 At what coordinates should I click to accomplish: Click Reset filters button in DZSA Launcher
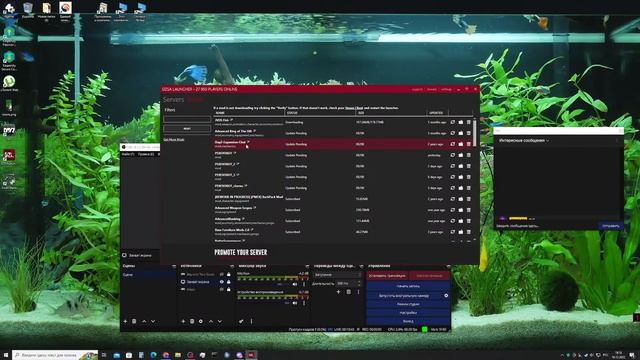[x=187, y=129]
